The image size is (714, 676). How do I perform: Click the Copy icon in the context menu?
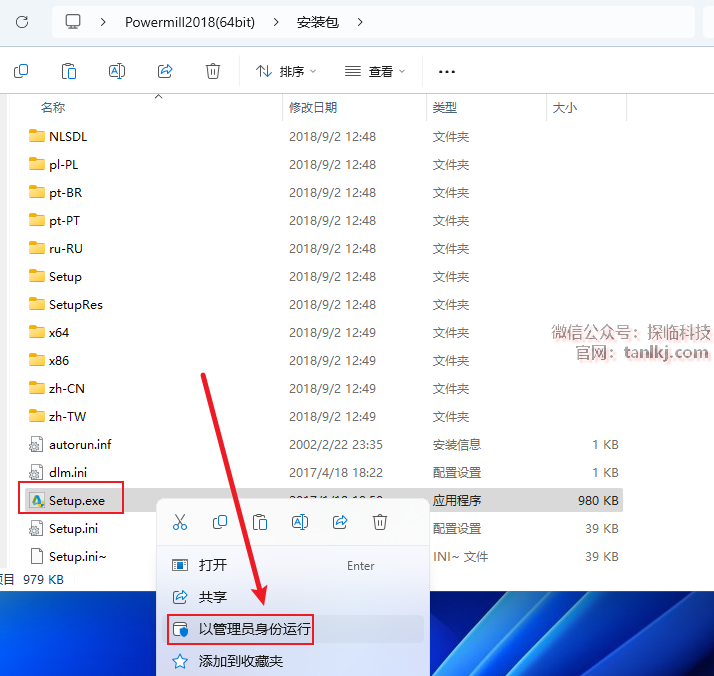[x=220, y=522]
